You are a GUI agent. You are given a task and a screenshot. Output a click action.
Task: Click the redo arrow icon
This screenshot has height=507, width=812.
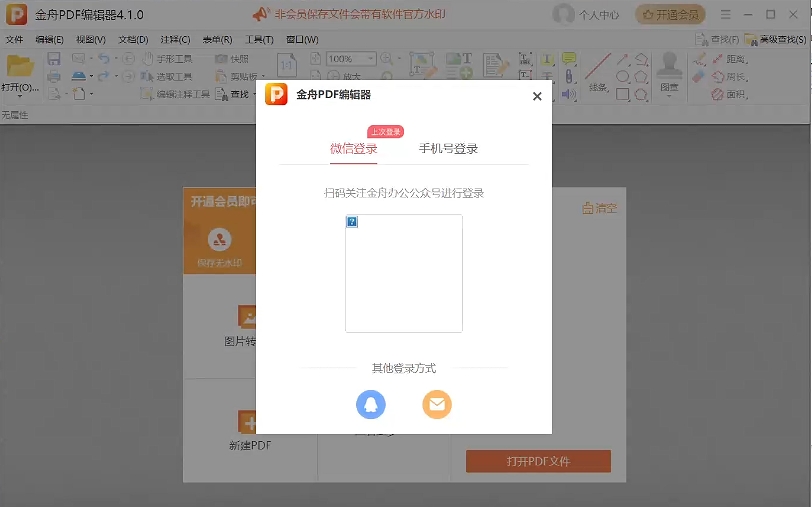(104, 76)
